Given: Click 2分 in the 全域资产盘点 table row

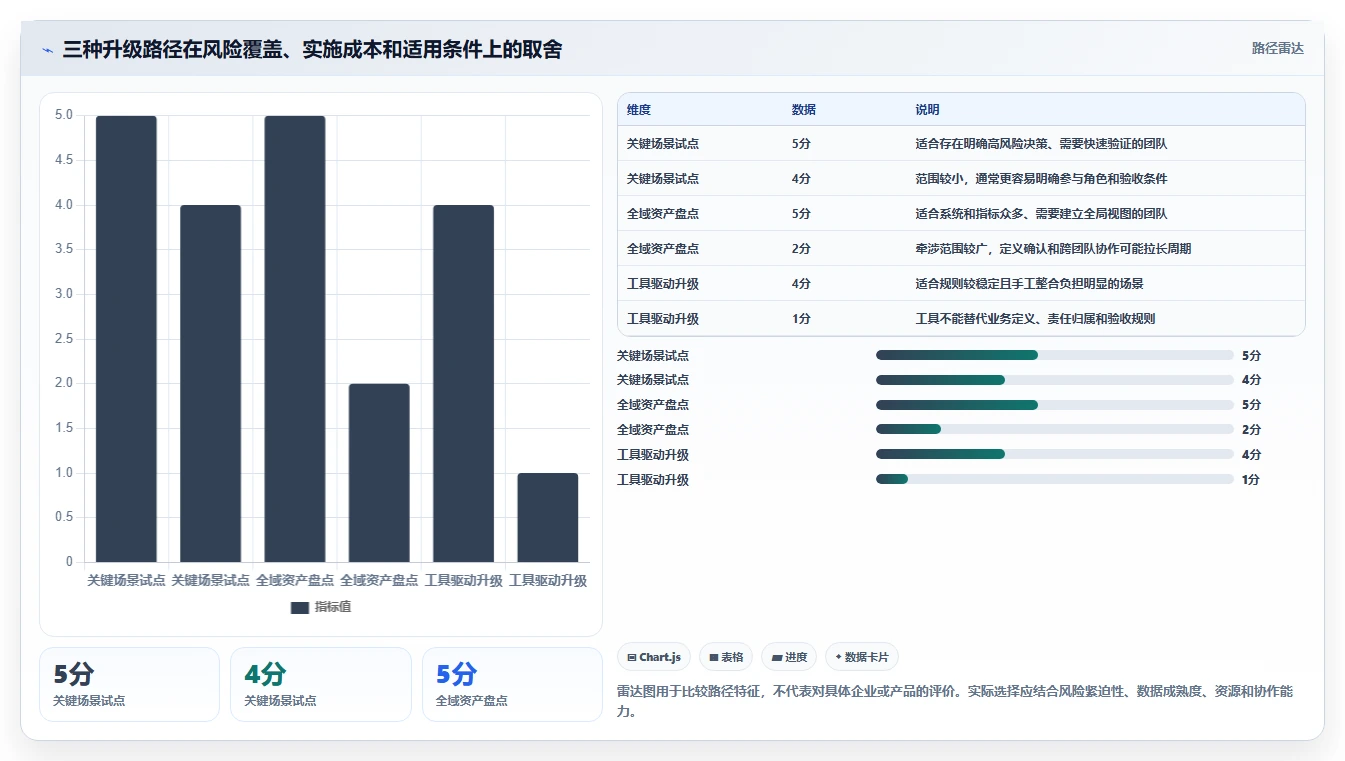Looking at the screenshot, I should [x=801, y=249].
